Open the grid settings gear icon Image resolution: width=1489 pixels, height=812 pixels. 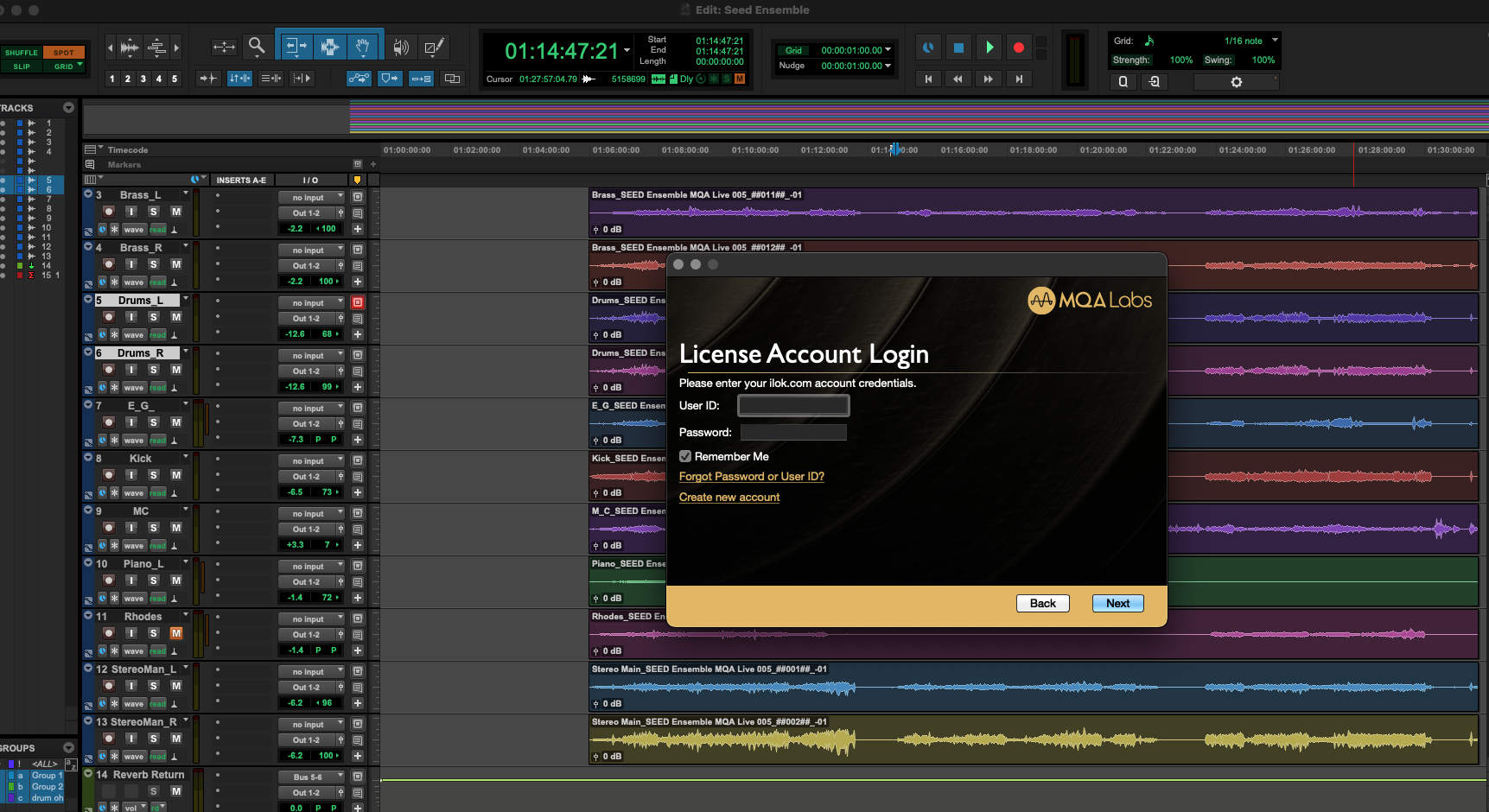click(x=1236, y=82)
